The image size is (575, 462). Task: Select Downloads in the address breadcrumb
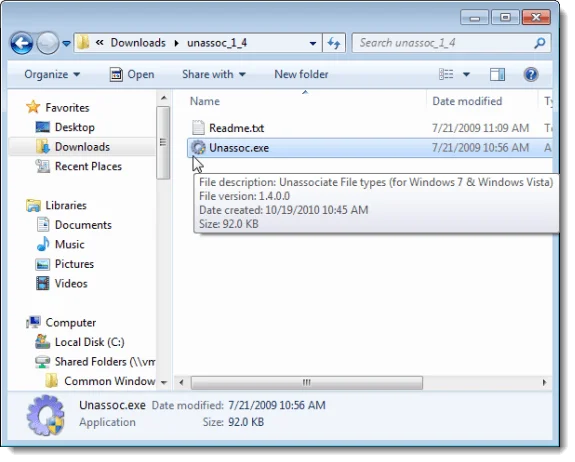point(138,43)
